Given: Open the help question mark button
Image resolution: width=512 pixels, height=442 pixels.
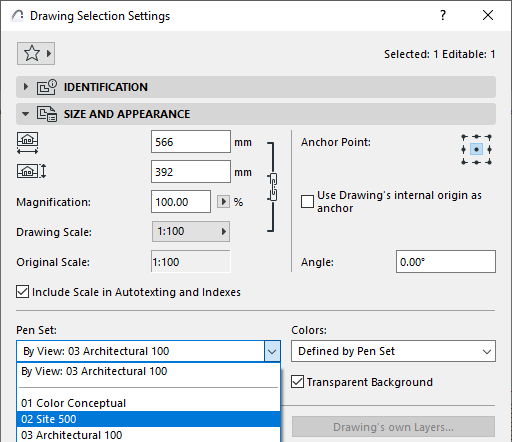Looking at the screenshot, I should [x=443, y=15].
